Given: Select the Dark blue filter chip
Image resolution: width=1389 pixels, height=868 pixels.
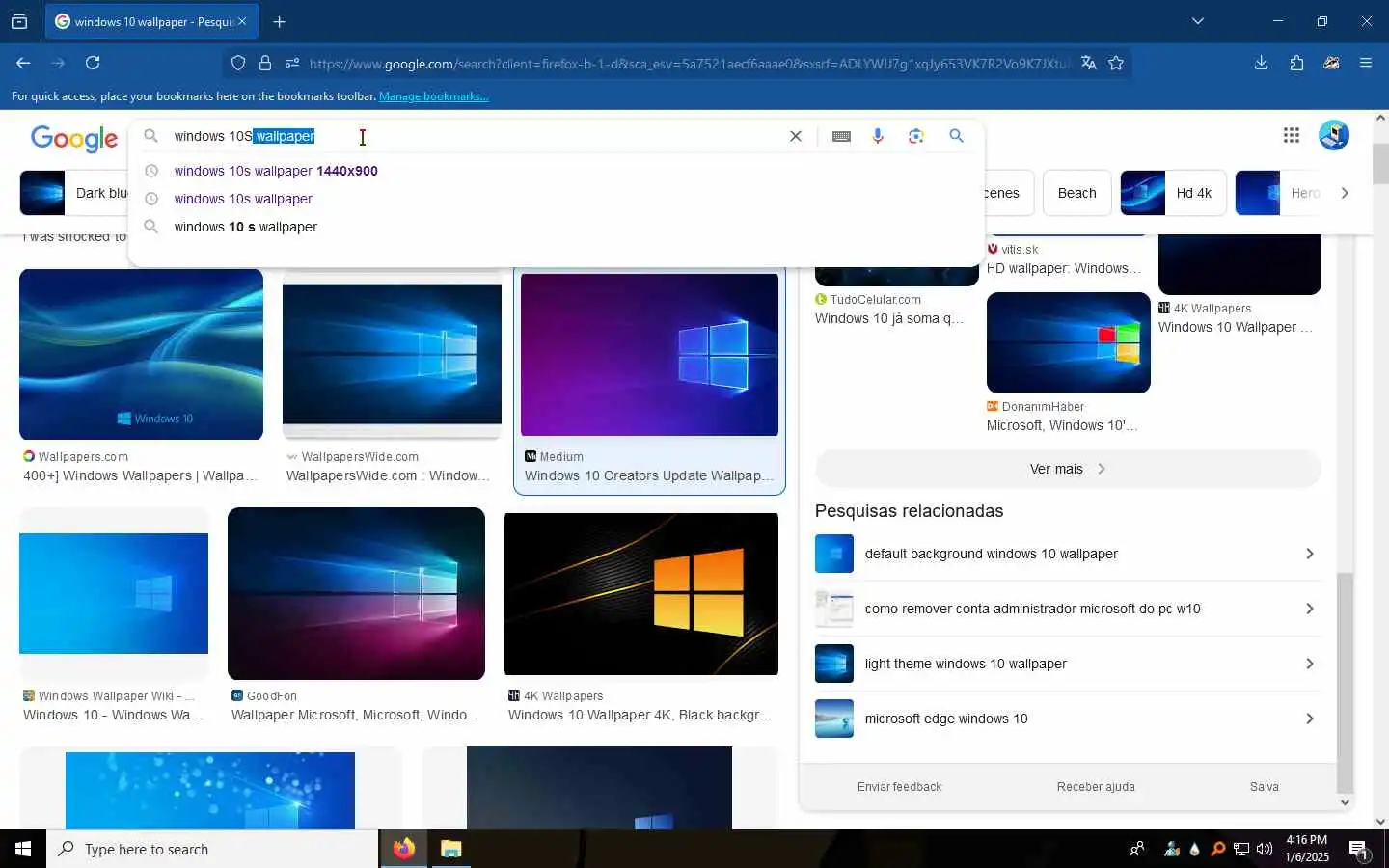Looking at the screenshot, I should point(74,193).
